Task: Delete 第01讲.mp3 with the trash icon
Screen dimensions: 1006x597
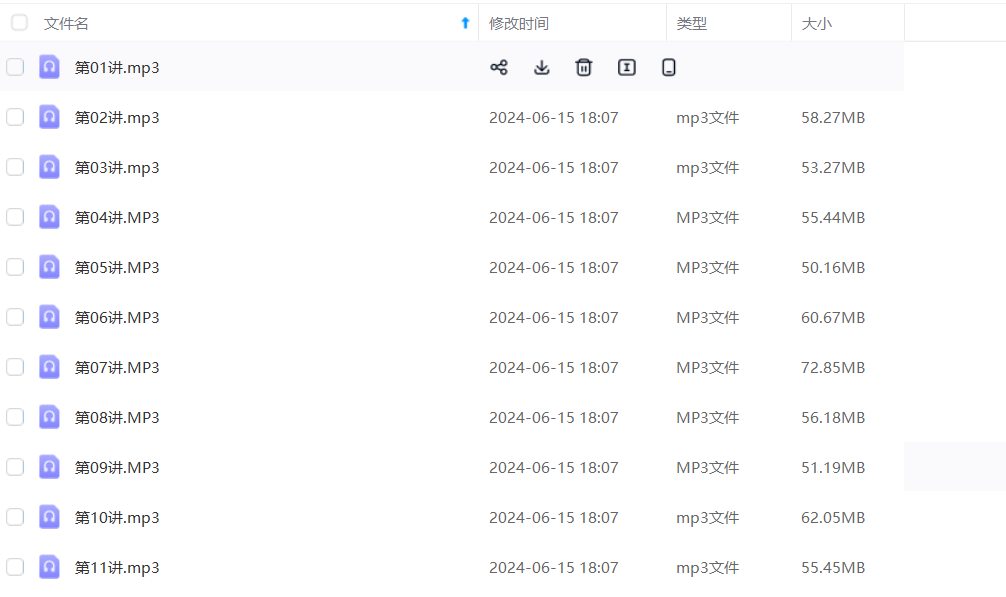Action: click(x=584, y=67)
